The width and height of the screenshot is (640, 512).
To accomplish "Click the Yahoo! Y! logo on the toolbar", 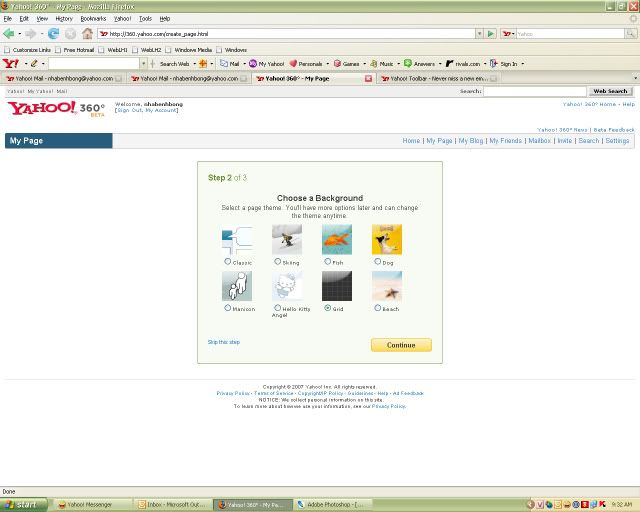I will coord(11,64).
